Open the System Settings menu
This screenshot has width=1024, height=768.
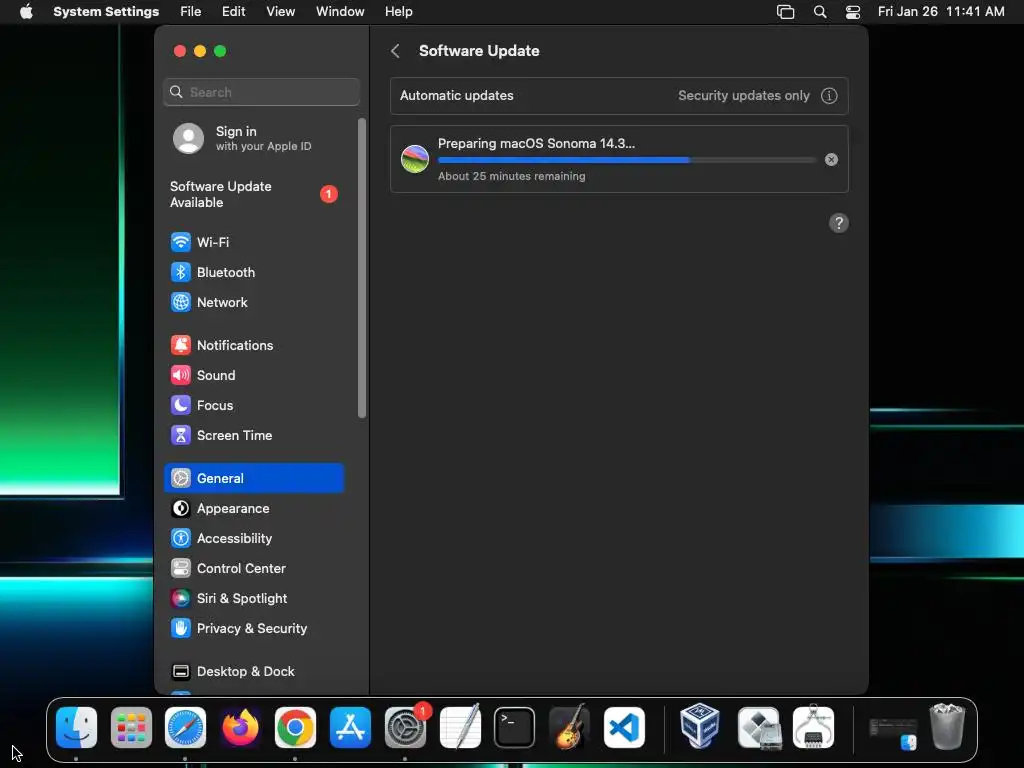[x=106, y=12]
